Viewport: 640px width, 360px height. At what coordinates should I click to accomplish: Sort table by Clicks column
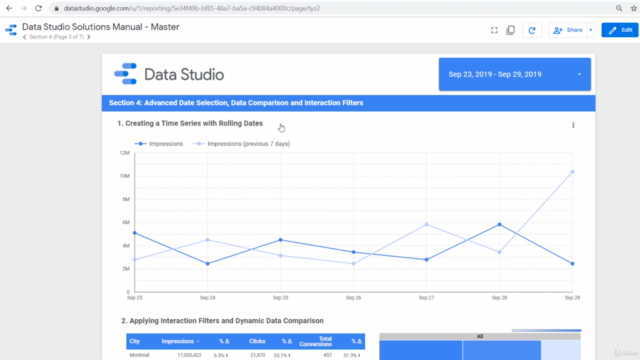click(x=257, y=341)
